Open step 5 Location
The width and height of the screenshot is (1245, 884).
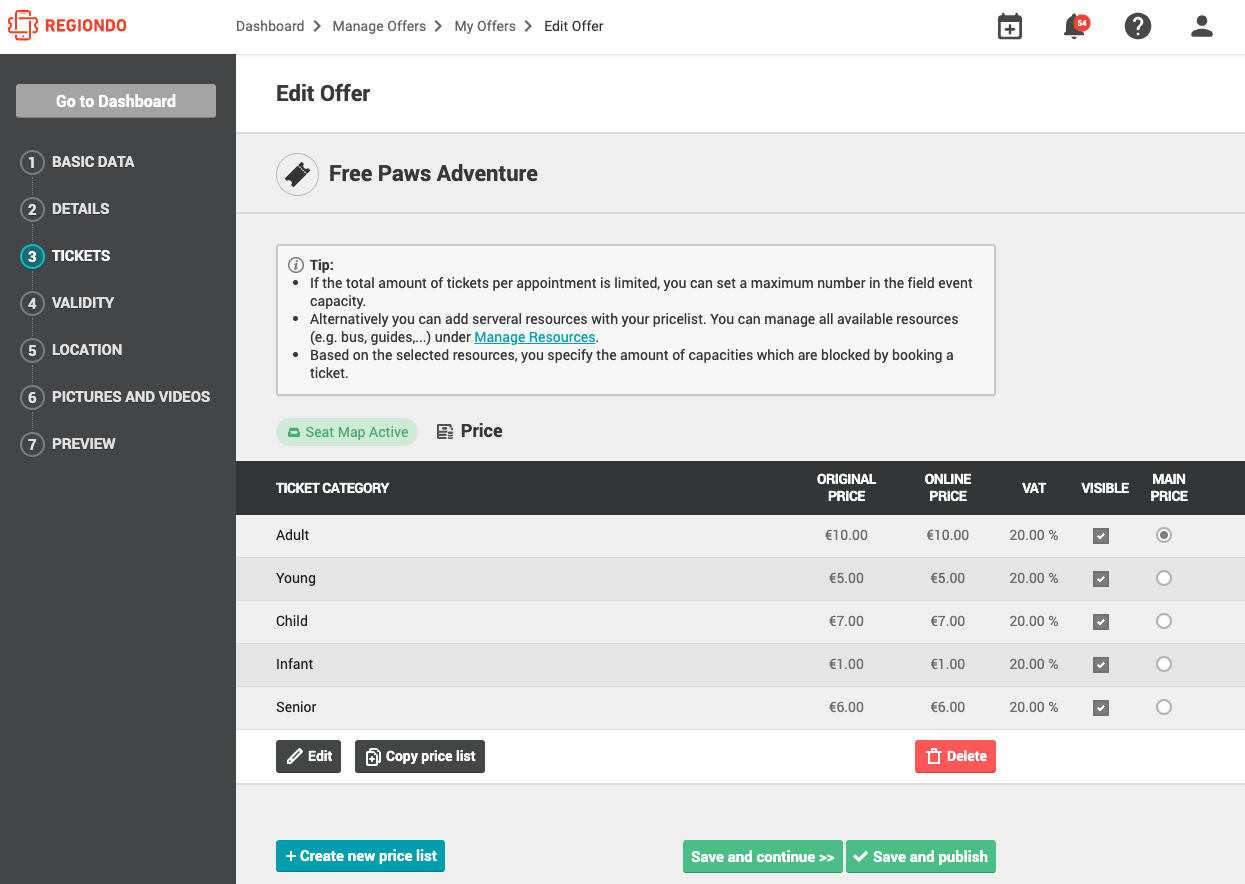pos(72,350)
